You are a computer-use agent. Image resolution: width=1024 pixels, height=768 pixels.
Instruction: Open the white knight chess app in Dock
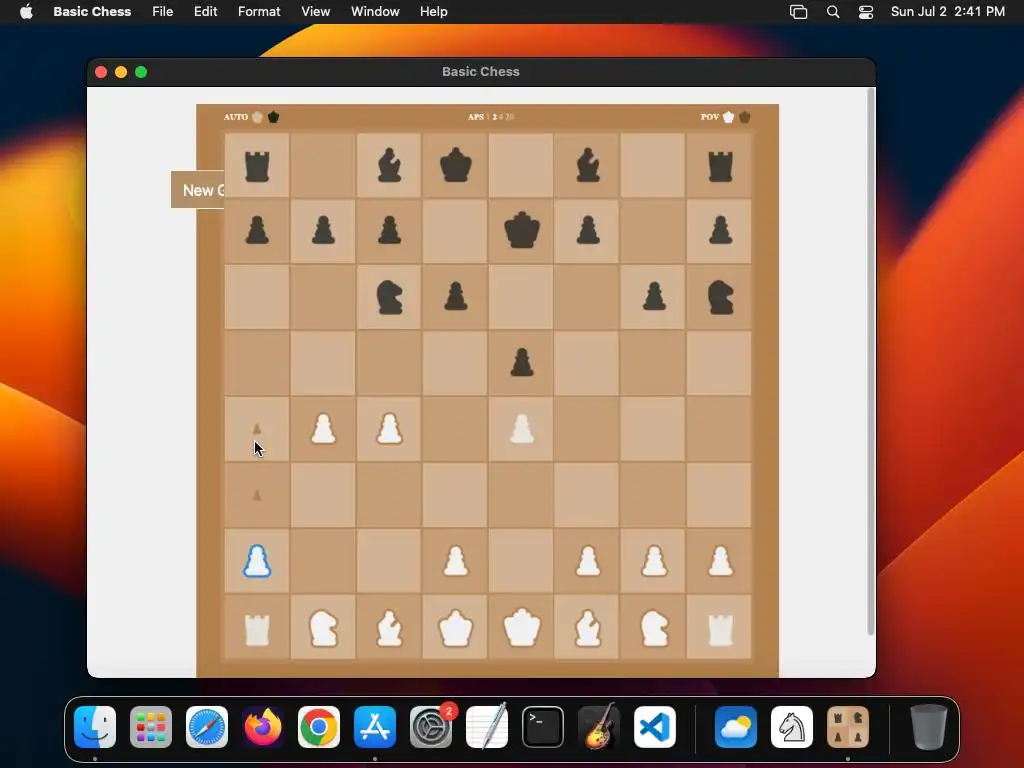tap(792, 726)
